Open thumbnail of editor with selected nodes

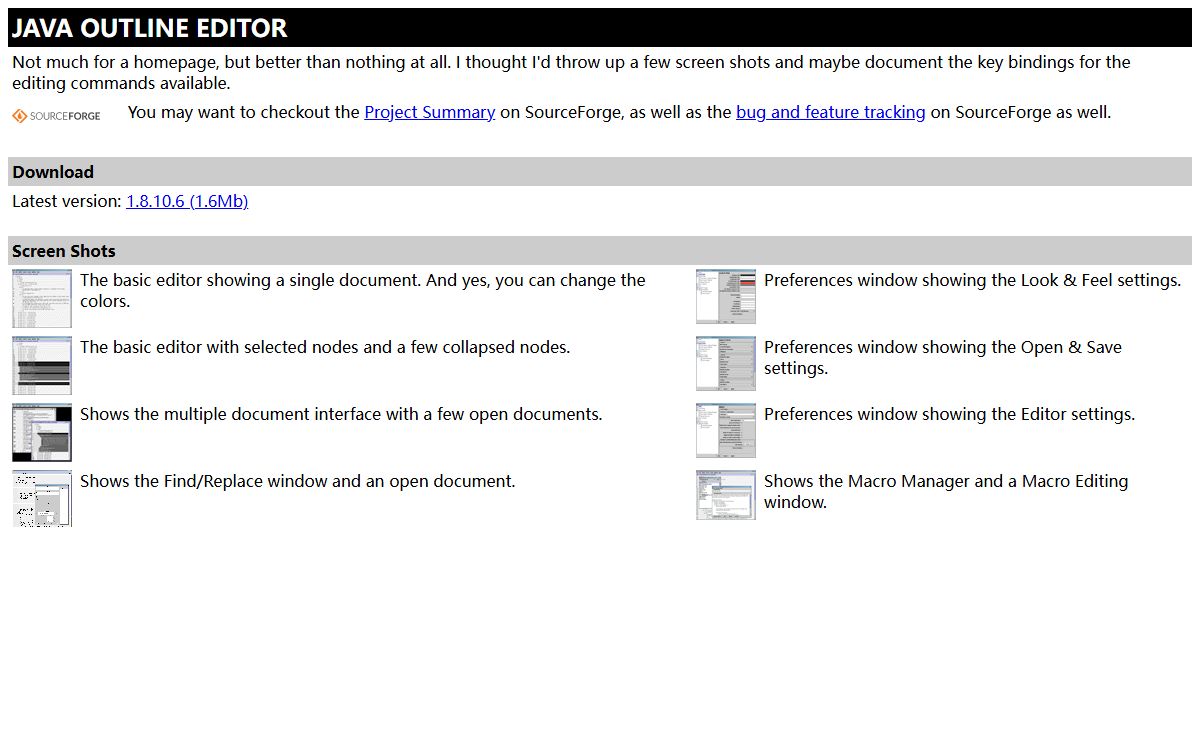[x=42, y=365]
